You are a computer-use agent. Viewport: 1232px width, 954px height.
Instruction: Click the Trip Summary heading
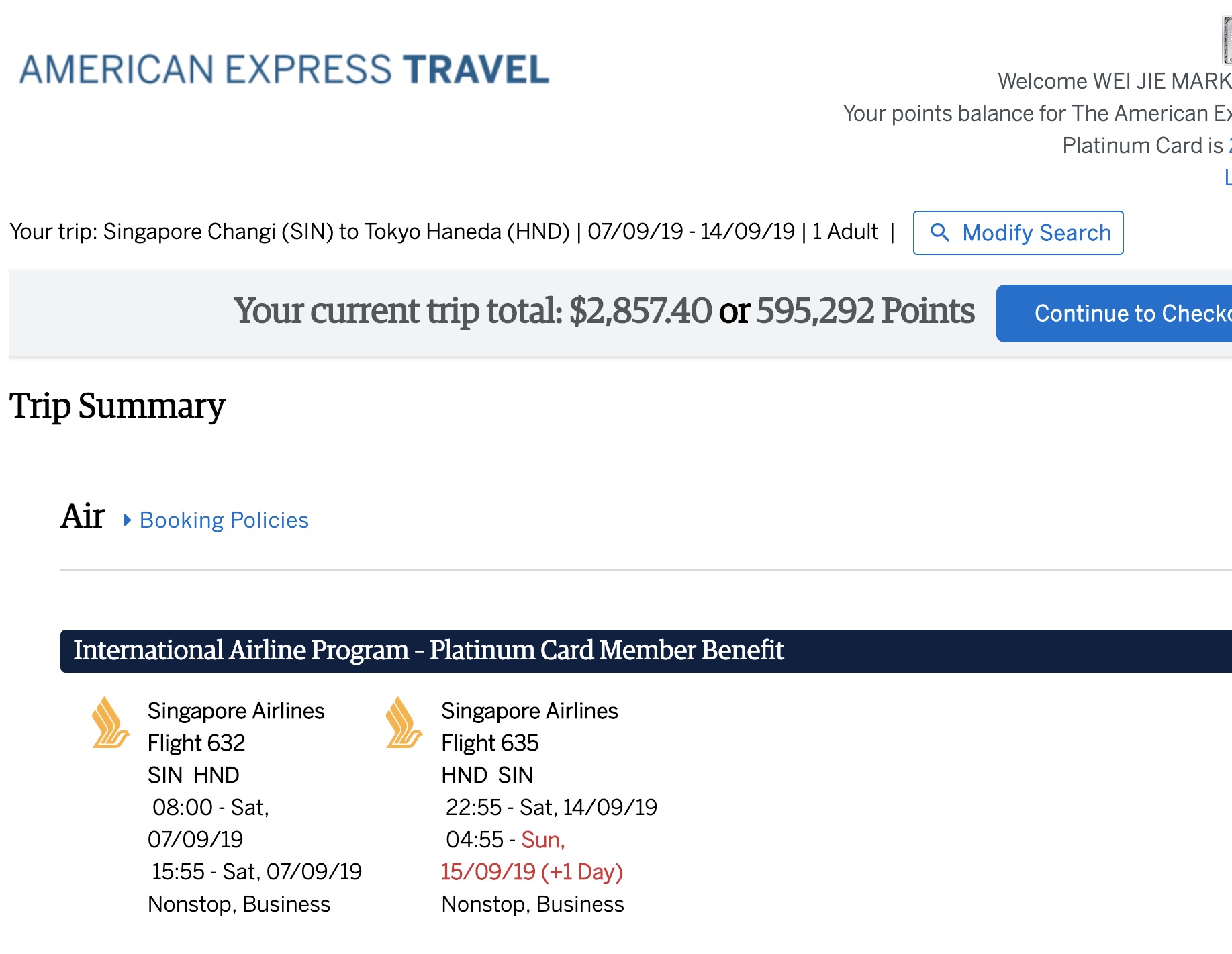(117, 407)
